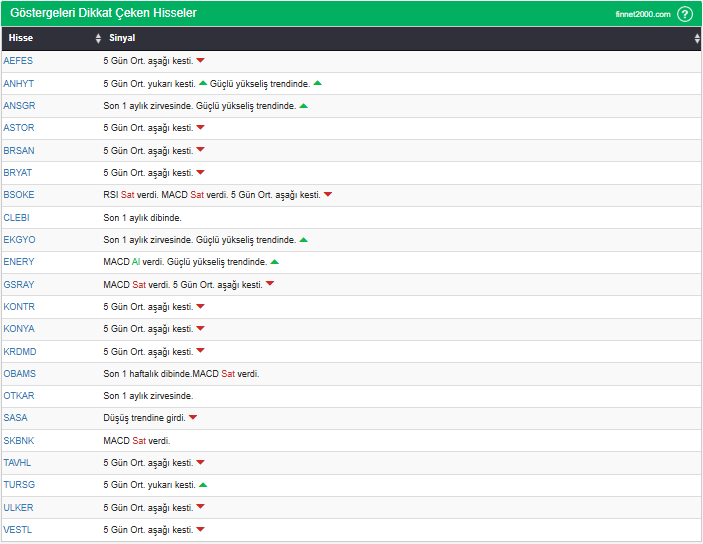Screen dimensions: 703x544
Task: Select 'MACD Al verdi.' signal in ENERY row
Action: (134, 262)
